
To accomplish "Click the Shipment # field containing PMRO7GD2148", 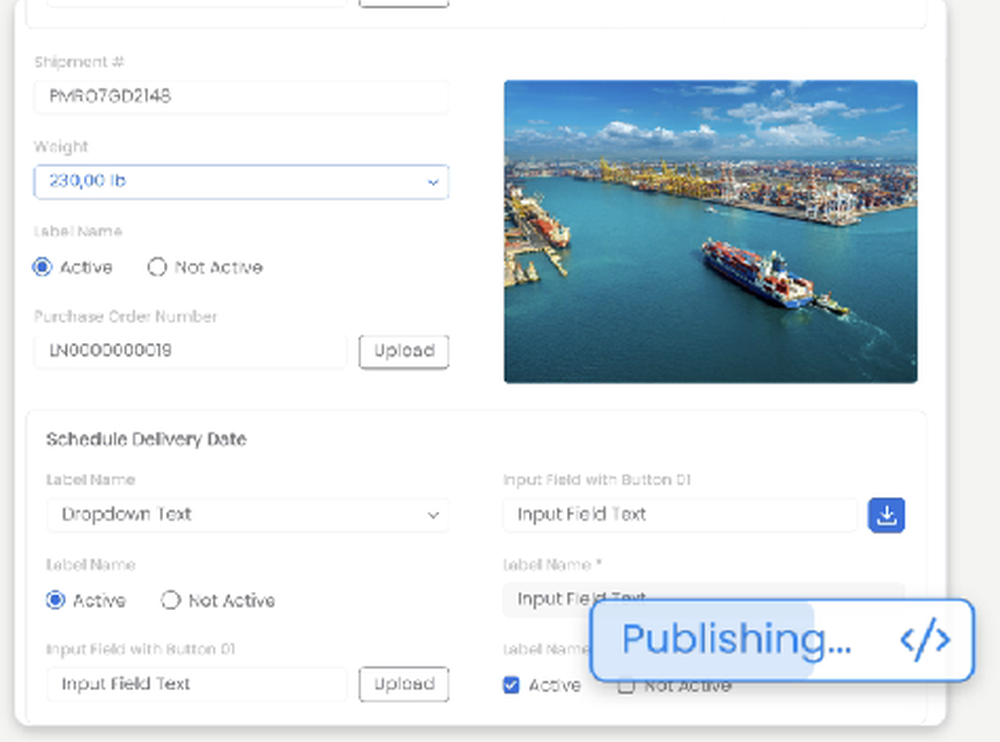I will [x=240, y=97].
